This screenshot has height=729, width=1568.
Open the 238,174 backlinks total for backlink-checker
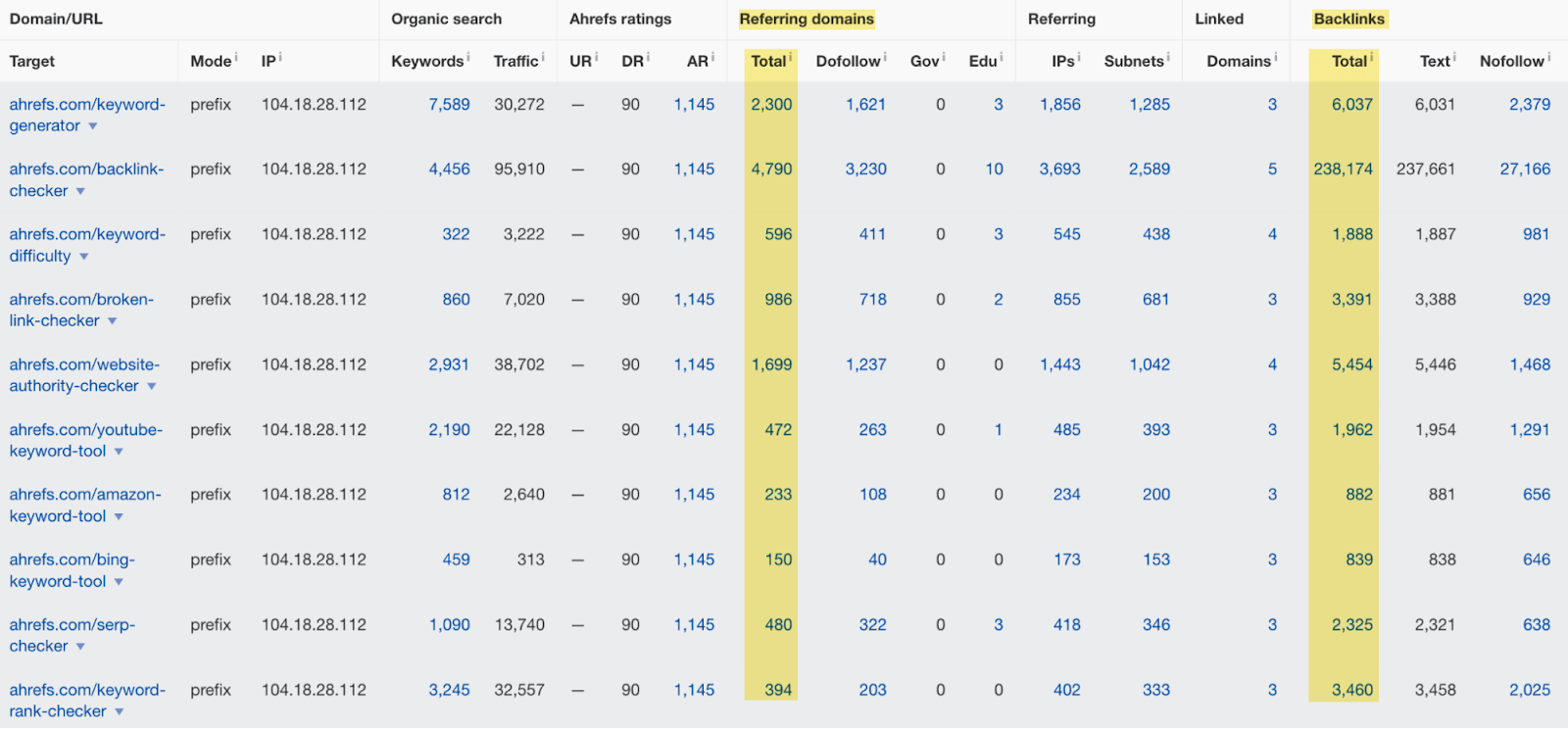(1343, 170)
